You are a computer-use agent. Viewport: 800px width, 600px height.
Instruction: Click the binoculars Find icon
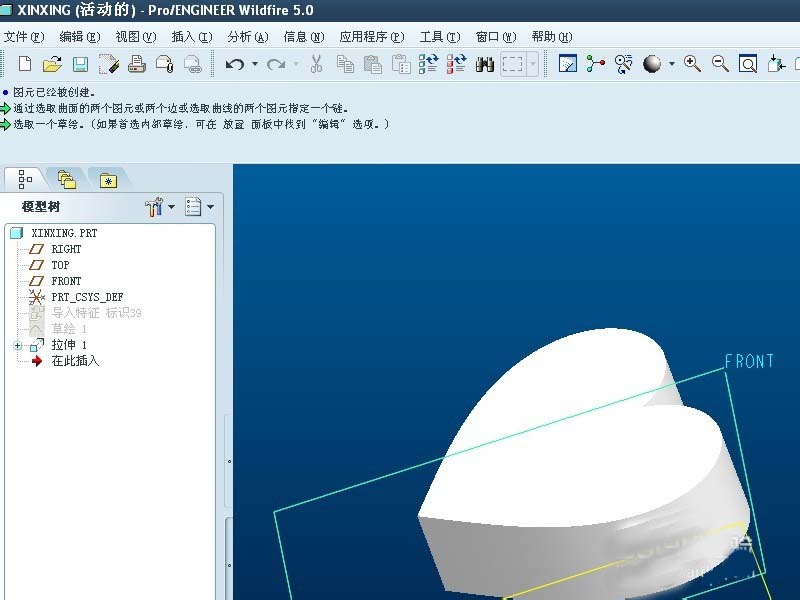click(484, 64)
